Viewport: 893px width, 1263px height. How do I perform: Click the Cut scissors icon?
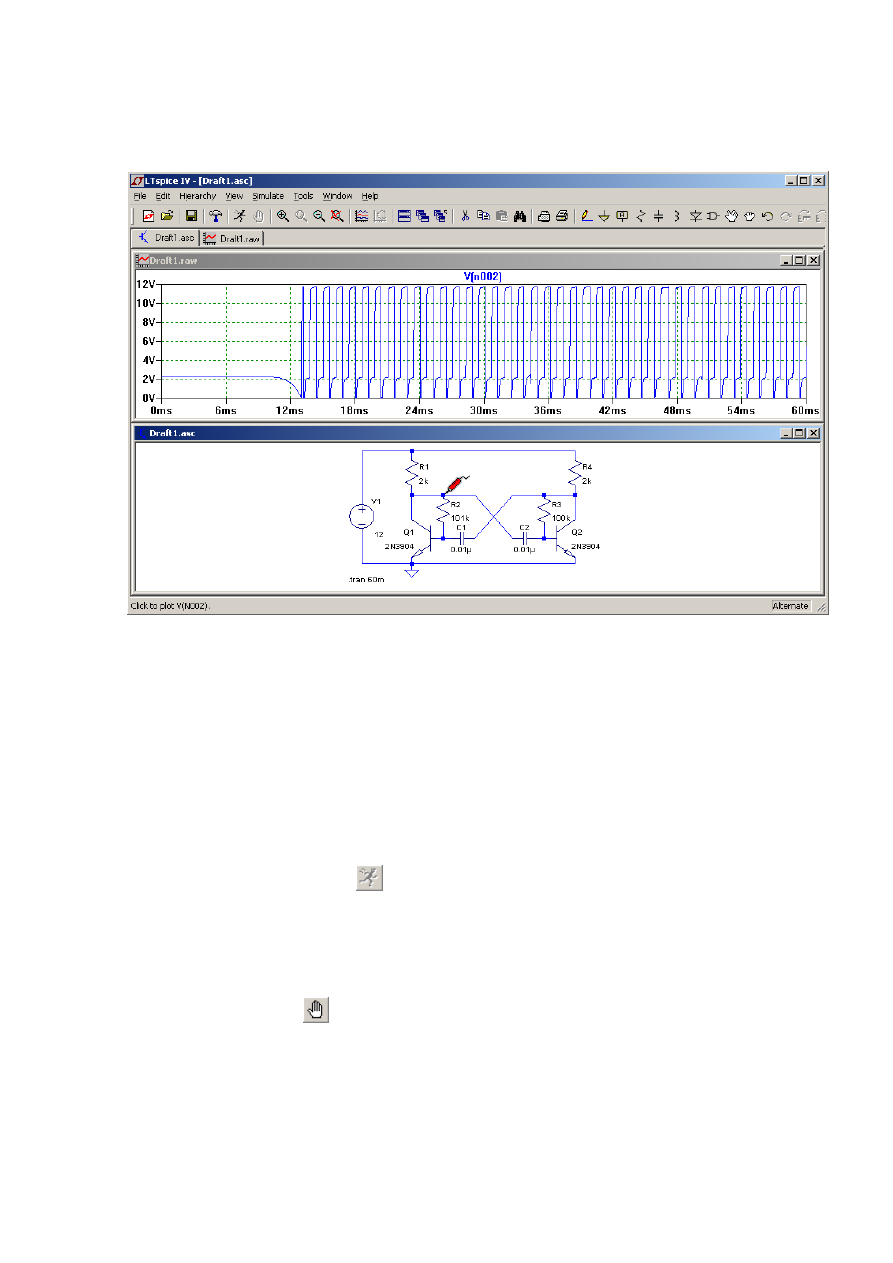[465, 215]
